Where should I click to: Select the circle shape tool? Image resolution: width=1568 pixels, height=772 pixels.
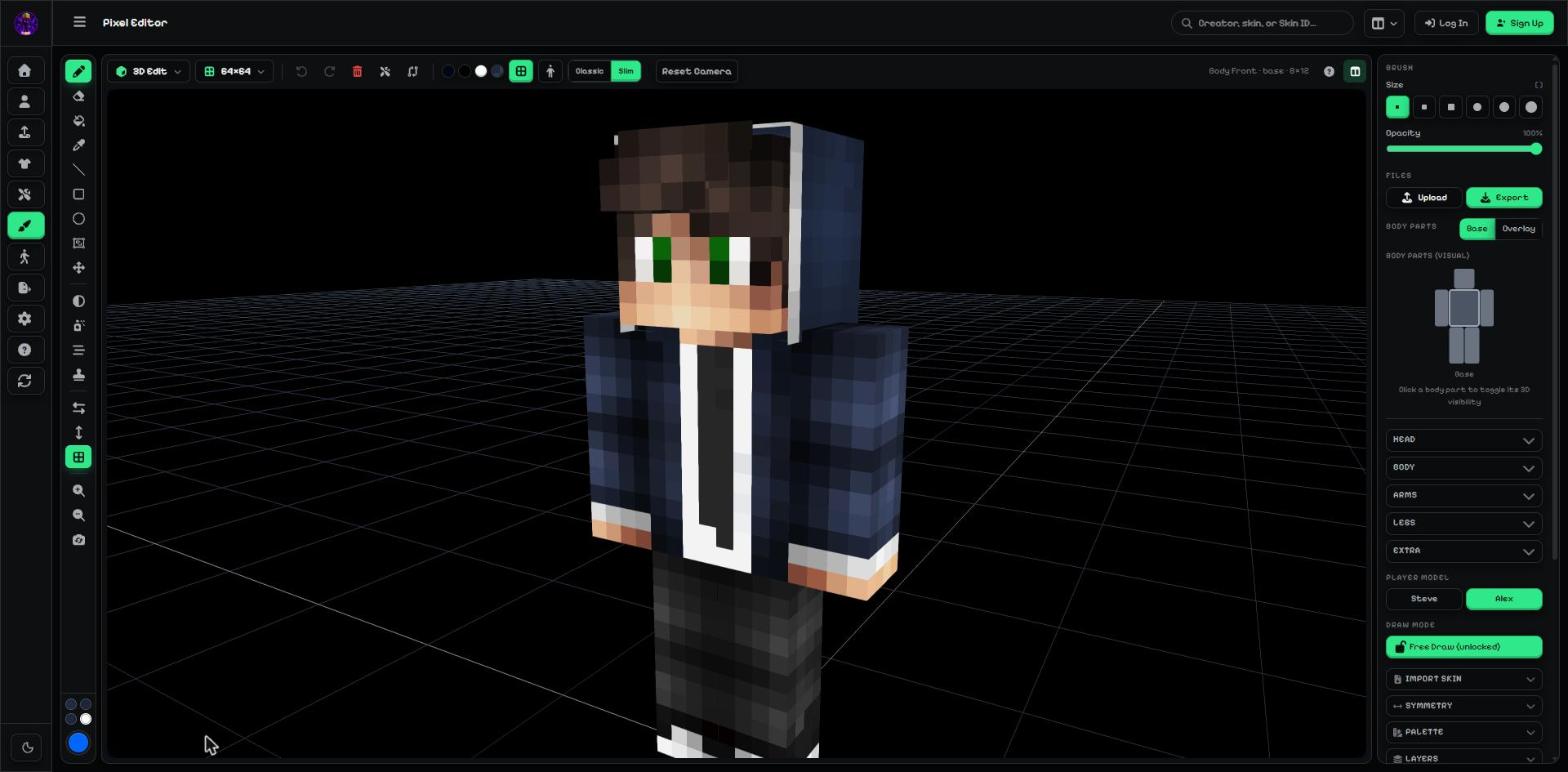click(x=78, y=218)
